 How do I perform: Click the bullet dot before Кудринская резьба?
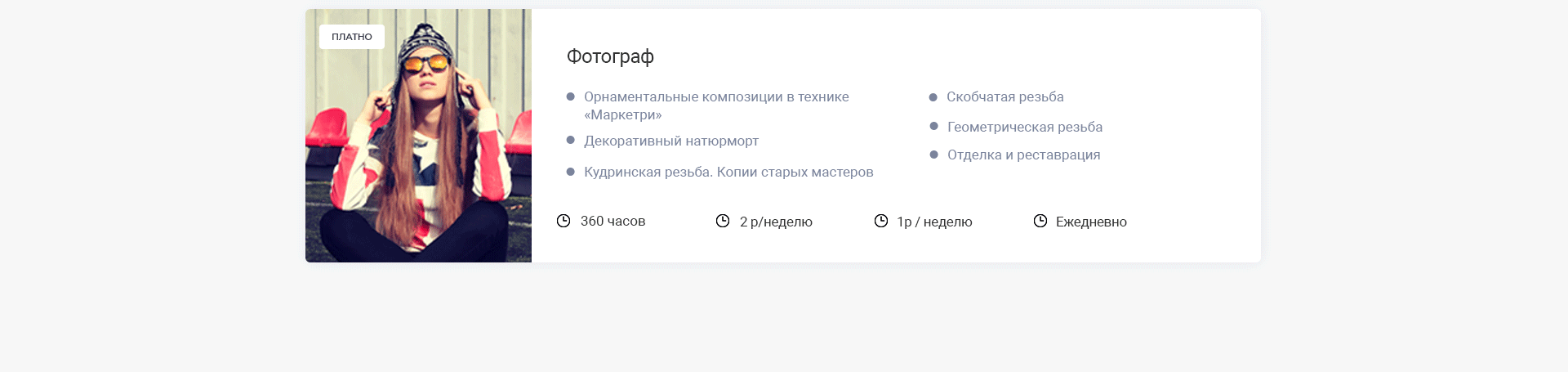(571, 172)
